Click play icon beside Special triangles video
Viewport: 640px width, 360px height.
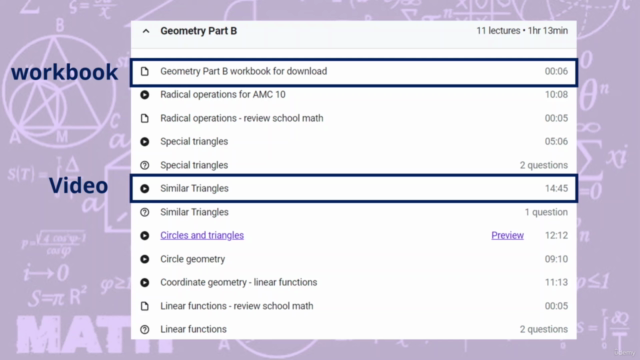(x=144, y=142)
